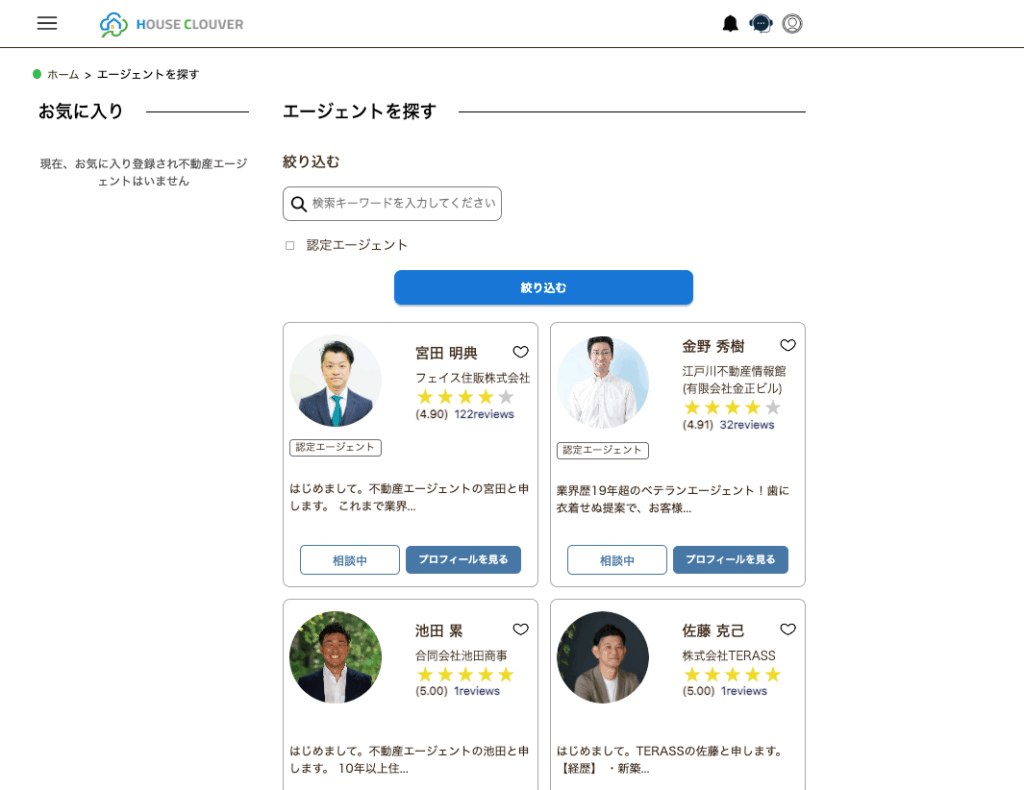Click the HOUSE CLOUVER logo
This screenshot has width=1024, height=790.
pyautogui.click(x=170, y=23)
